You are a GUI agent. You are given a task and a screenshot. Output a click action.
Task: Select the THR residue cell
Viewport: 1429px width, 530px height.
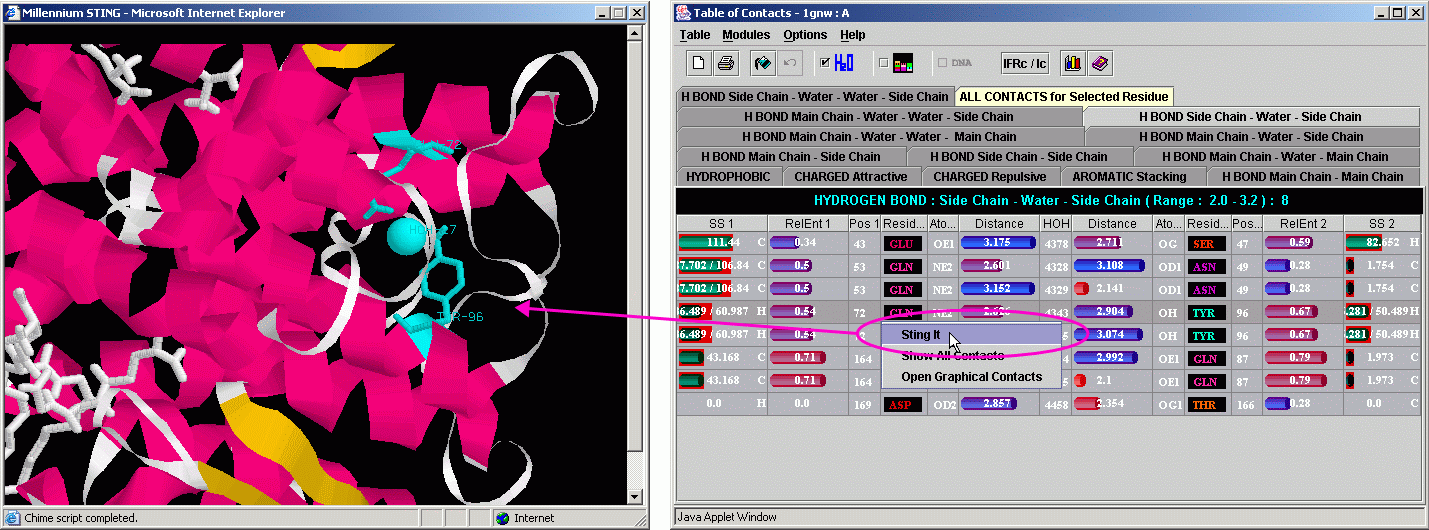[x=1207, y=405]
